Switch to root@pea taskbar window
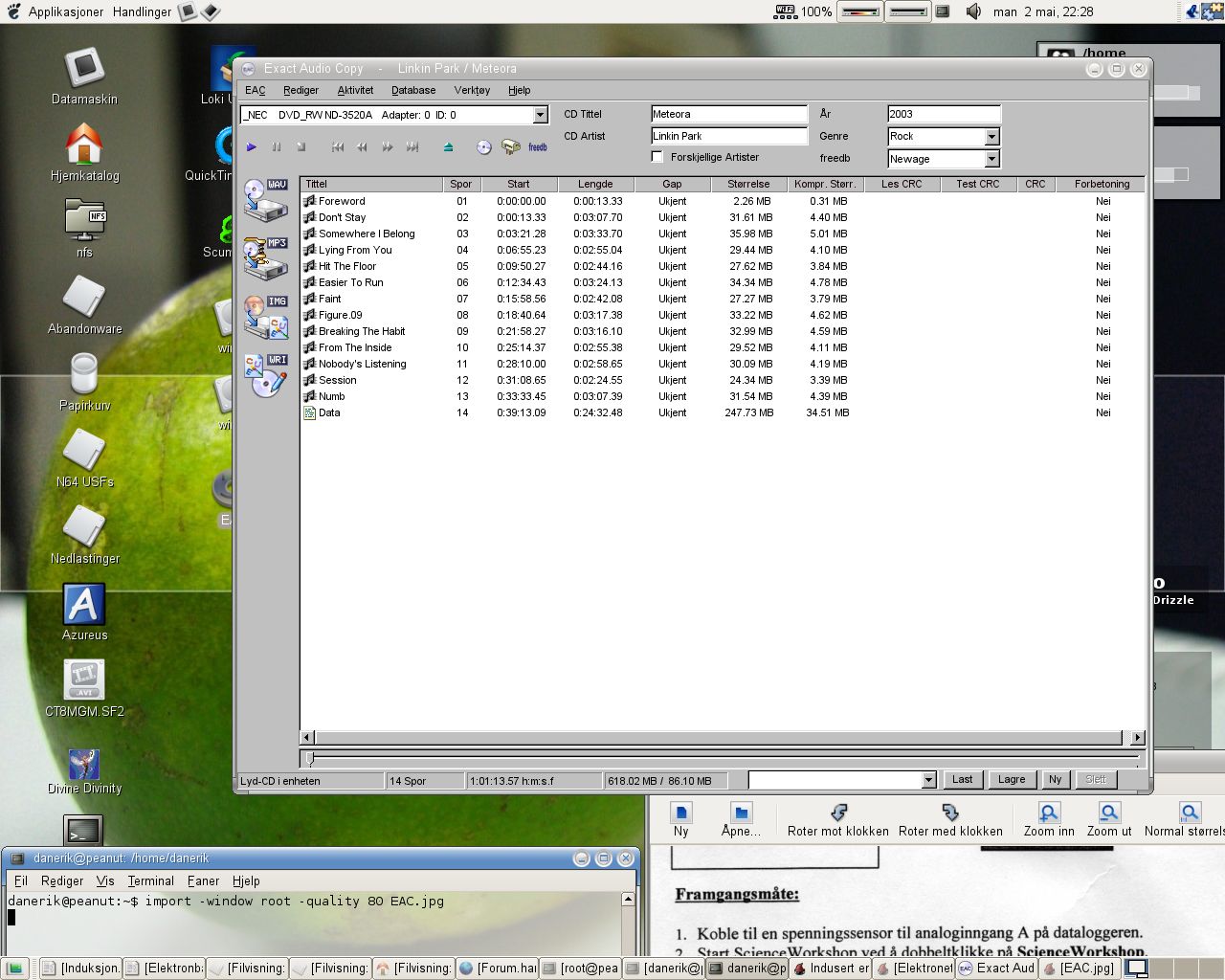Viewport: 1225px width, 980px height. tap(580, 968)
